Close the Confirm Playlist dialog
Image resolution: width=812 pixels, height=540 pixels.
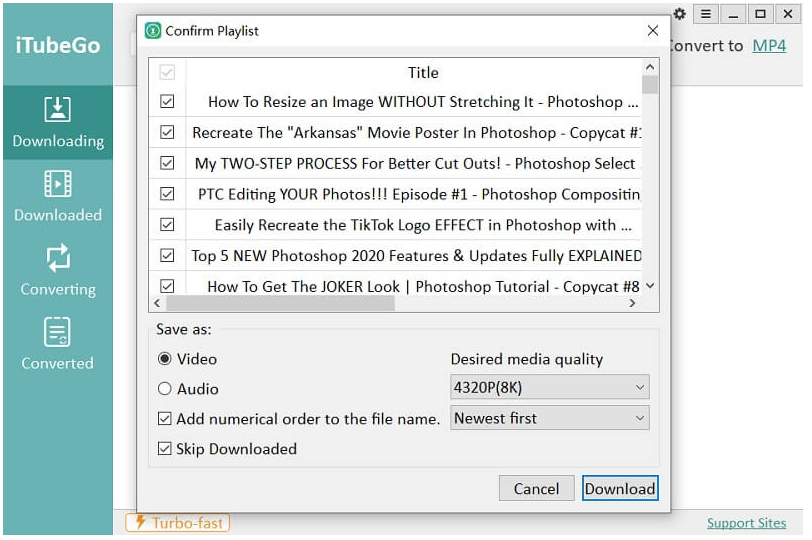(652, 31)
